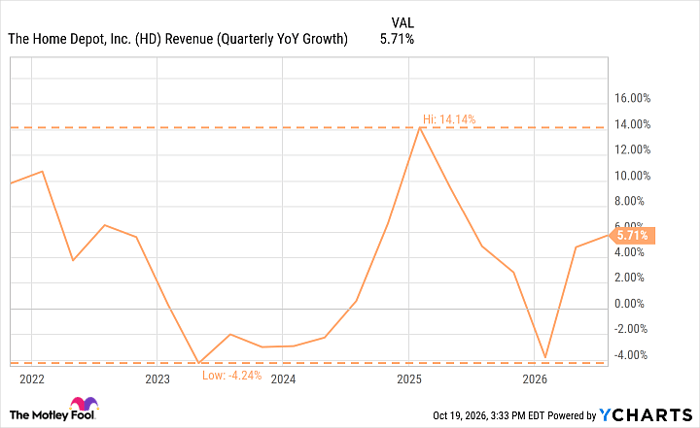Image resolution: width=700 pixels, height=428 pixels.
Task: Click the 14.00% y-axis label
Action: (632, 124)
